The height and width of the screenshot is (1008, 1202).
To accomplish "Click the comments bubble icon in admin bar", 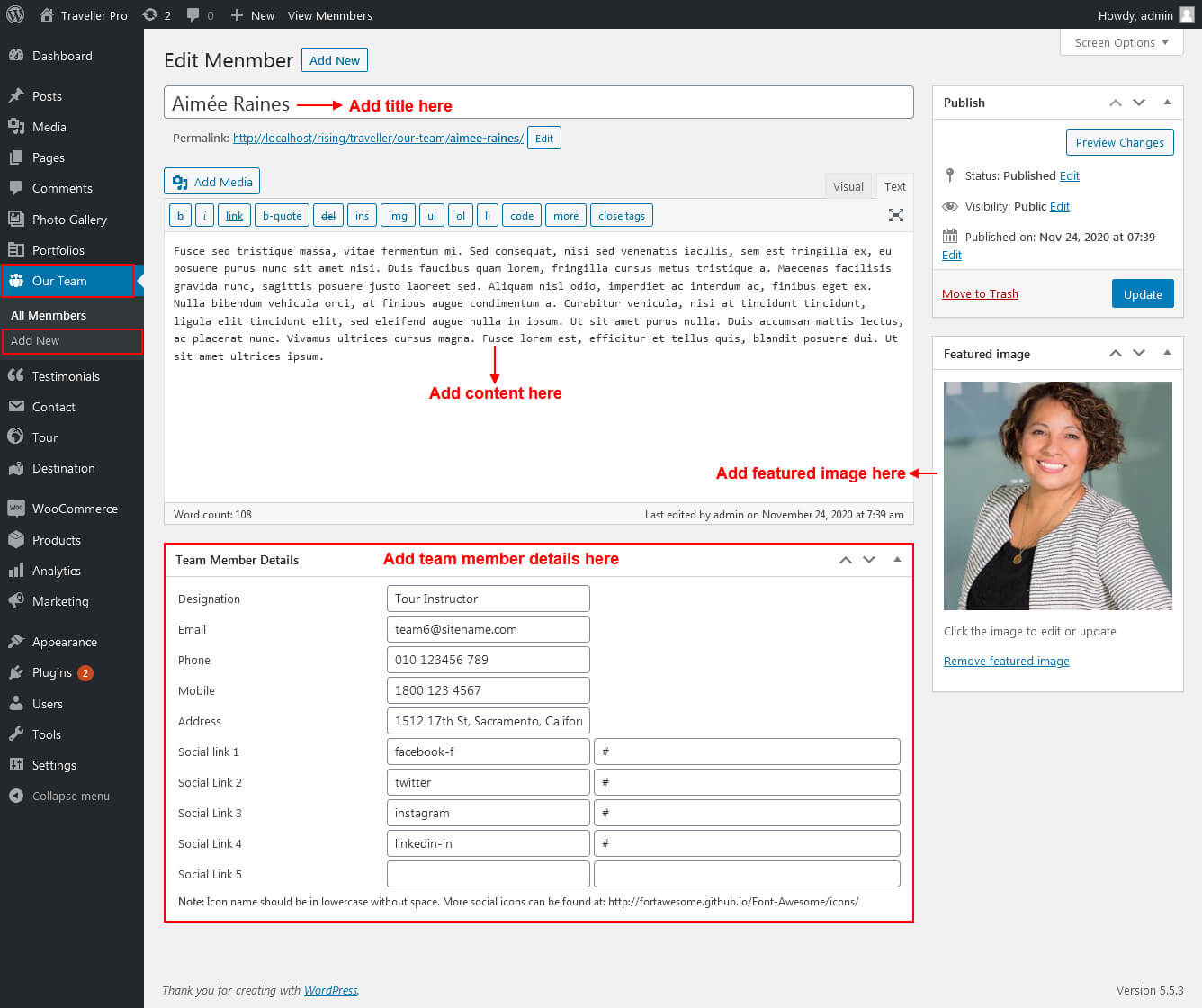I will (193, 14).
